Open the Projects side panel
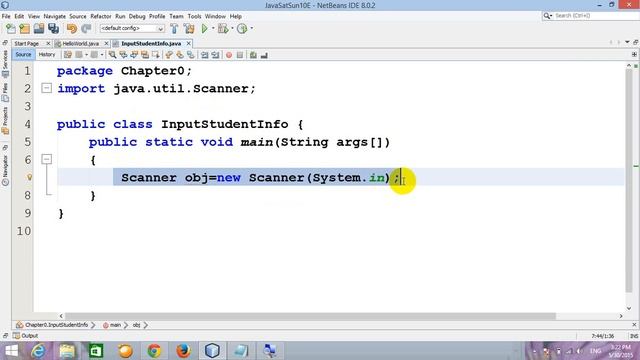Viewport: 640px width, 360px height. point(5,120)
